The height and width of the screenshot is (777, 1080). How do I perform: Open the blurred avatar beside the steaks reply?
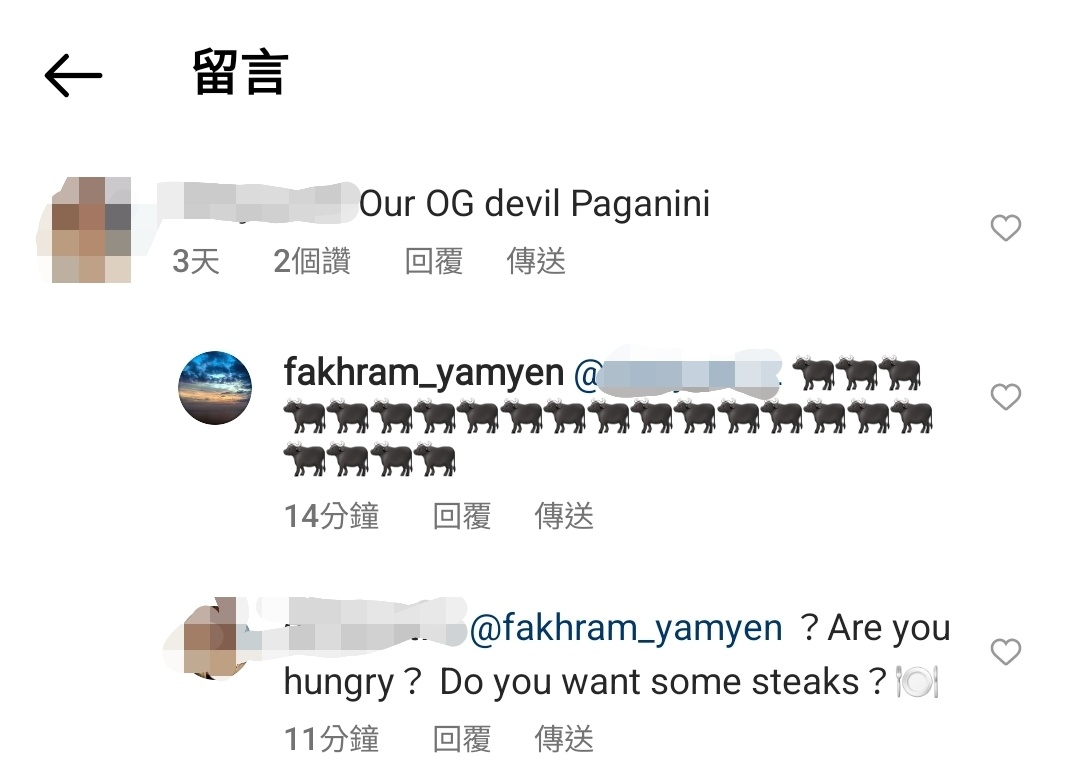207,638
